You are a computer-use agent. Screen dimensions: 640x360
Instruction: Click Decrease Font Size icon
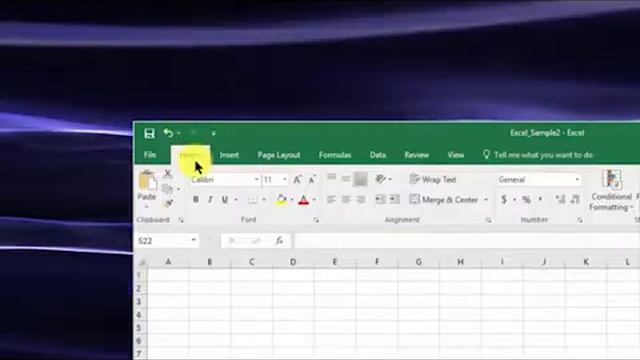(312, 180)
